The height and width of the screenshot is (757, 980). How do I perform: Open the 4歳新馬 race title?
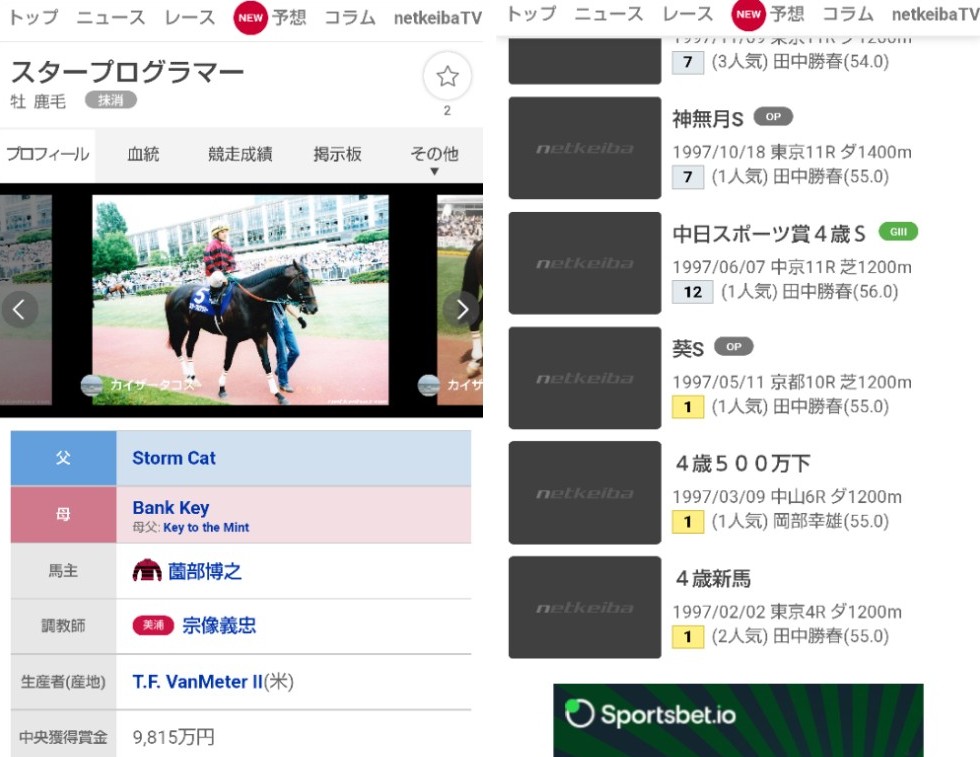point(713,578)
